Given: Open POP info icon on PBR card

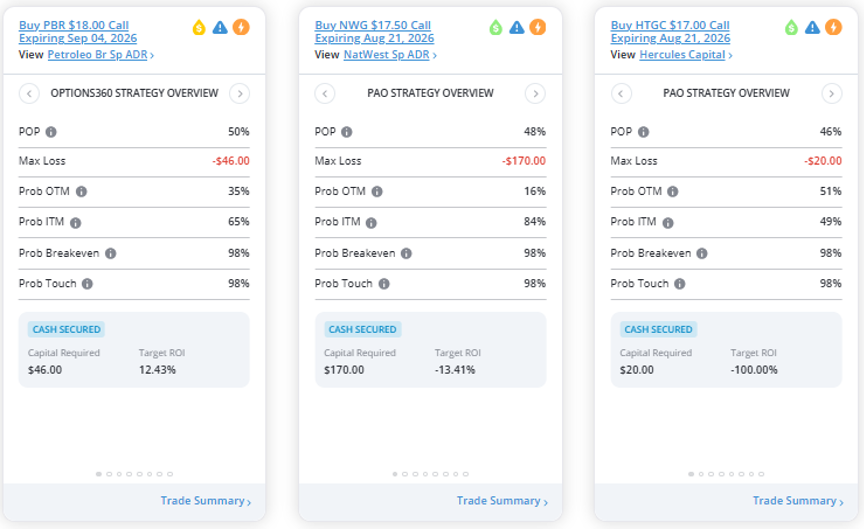Looking at the screenshot, I should tap(51, 132).
